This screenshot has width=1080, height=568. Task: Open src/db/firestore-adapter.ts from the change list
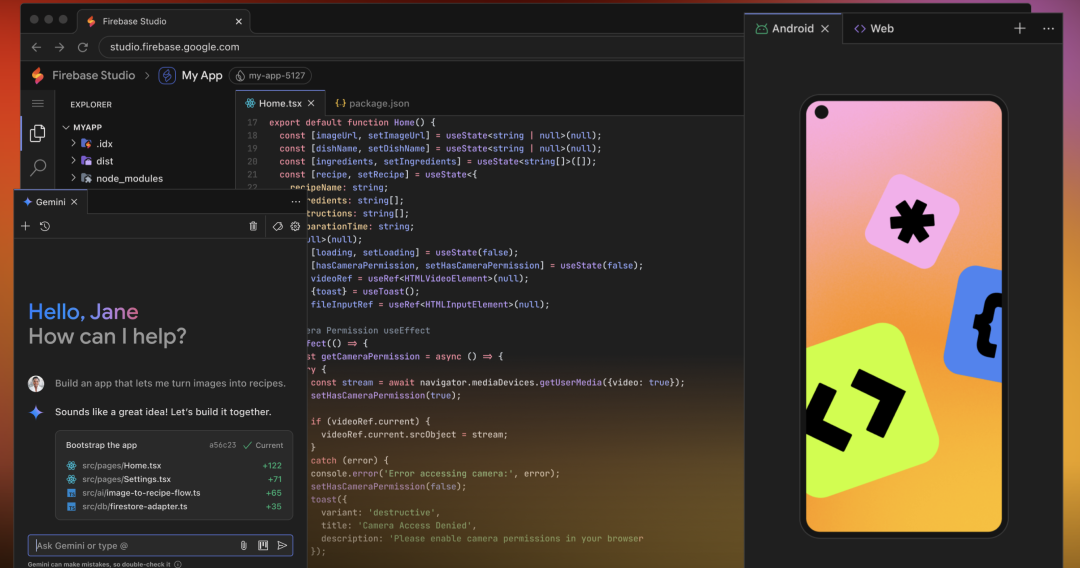(134, 507)
